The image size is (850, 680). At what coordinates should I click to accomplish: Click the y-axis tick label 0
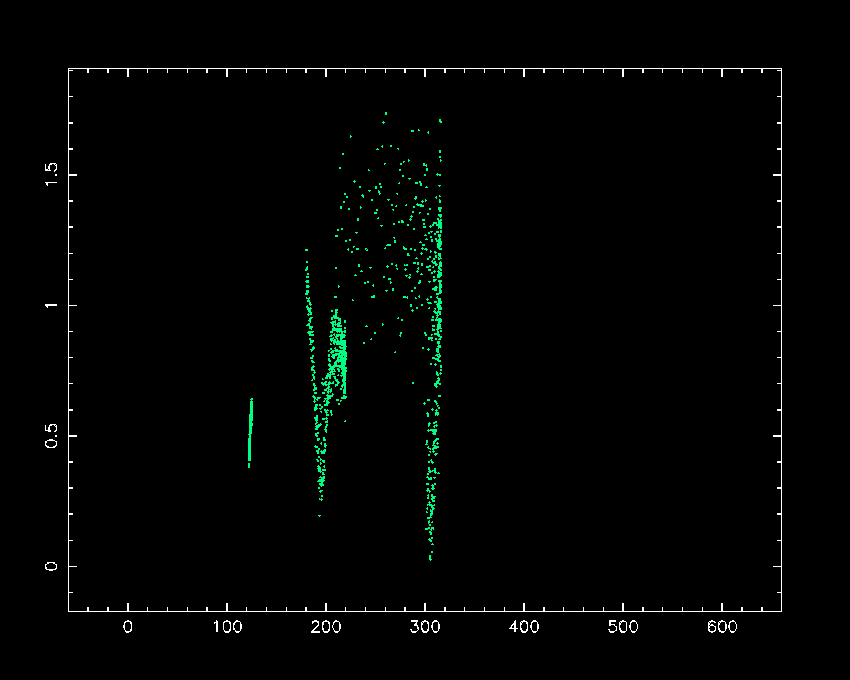coord(51,566)
